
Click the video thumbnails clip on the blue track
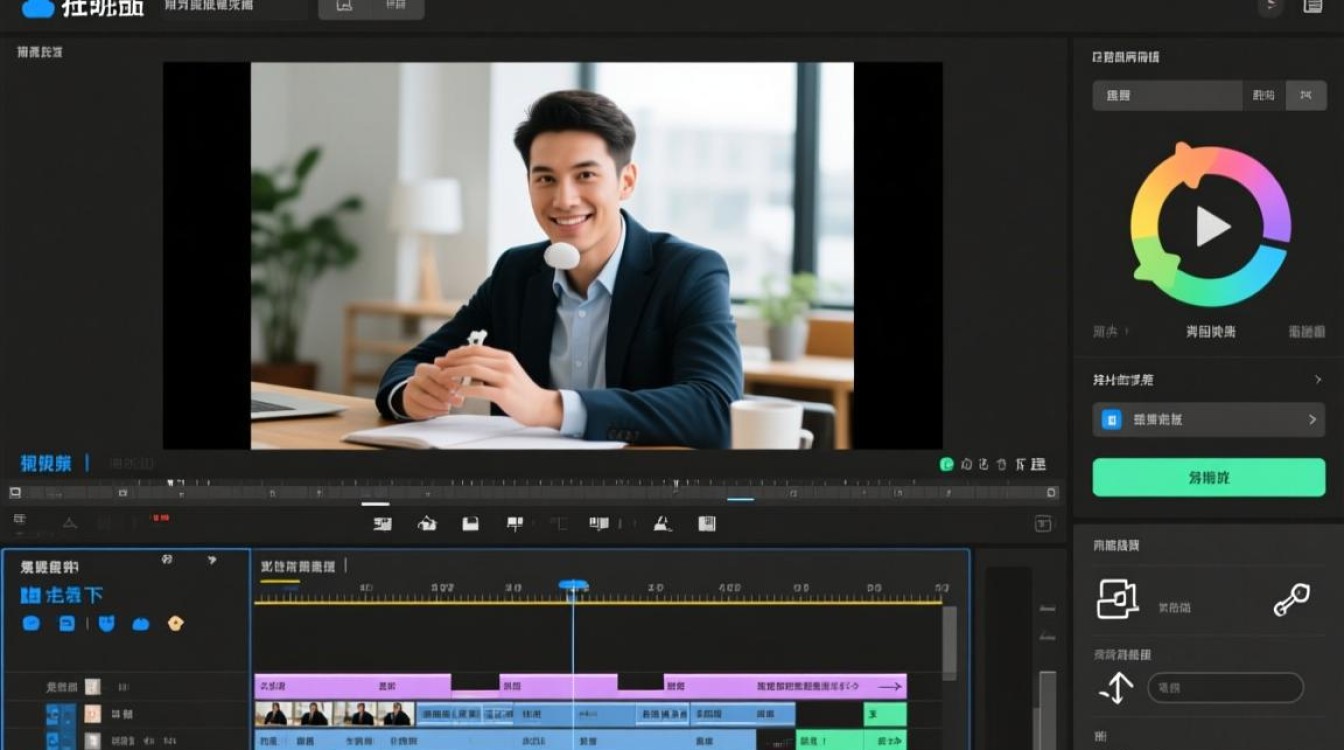click(x=334, y=714)
